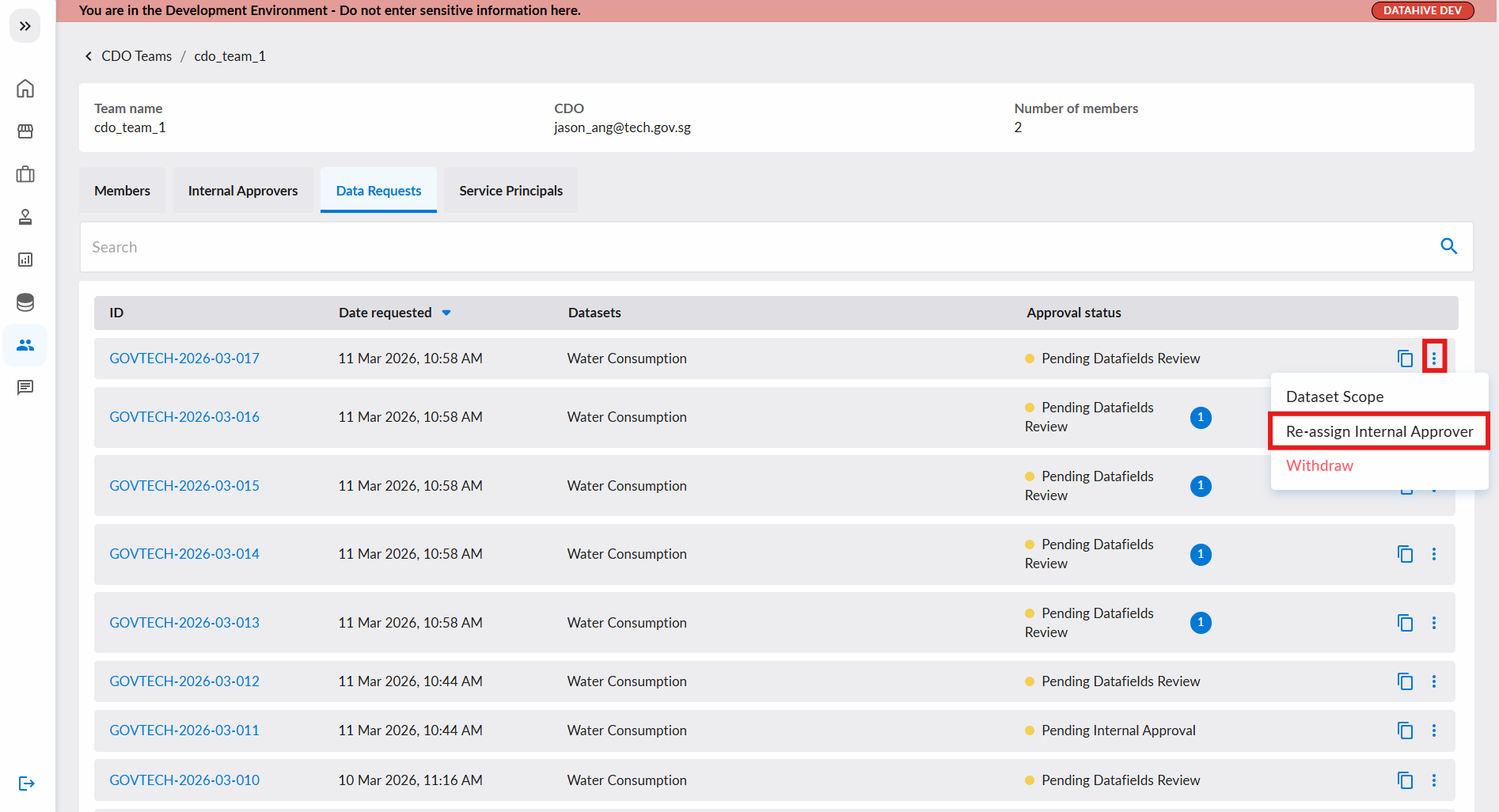
Task: Switch to the Service Principals tab
Action: 510,190
